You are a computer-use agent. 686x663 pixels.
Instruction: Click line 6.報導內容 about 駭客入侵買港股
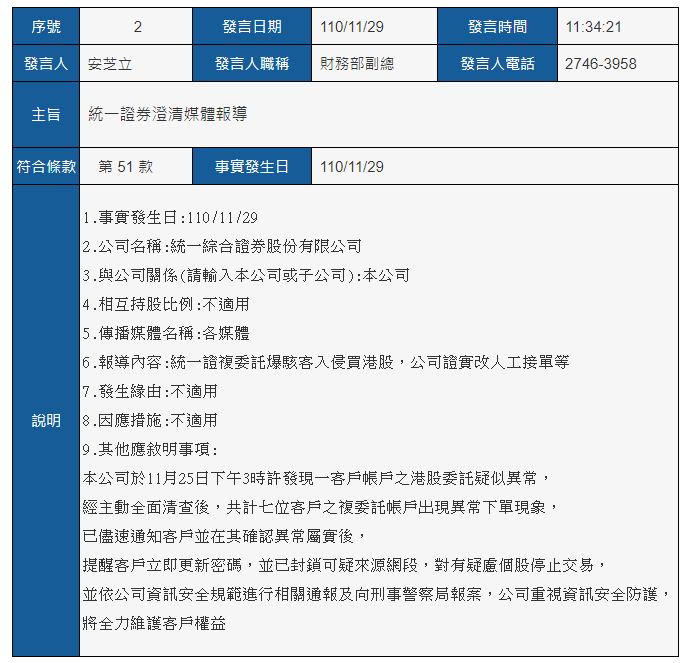326,362
